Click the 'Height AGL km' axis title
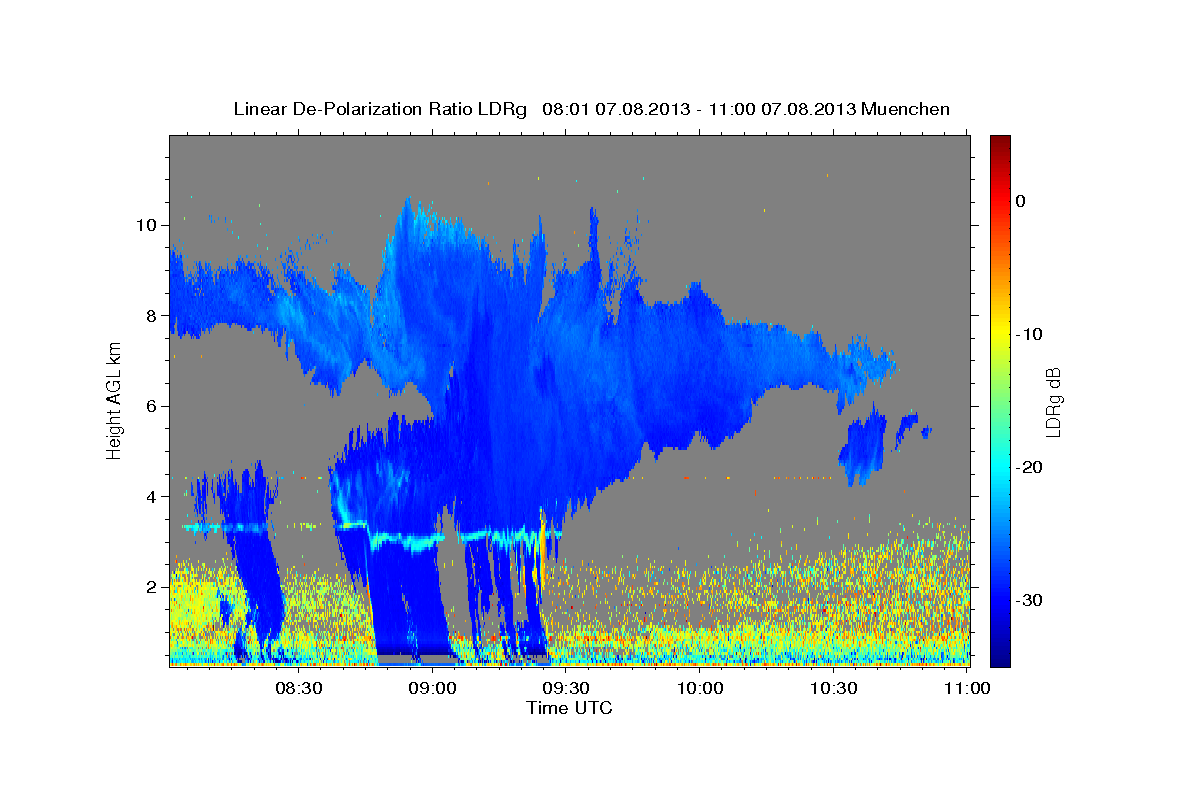The height and width of the screenshot is (800, 1200). [x=114, y=400]
